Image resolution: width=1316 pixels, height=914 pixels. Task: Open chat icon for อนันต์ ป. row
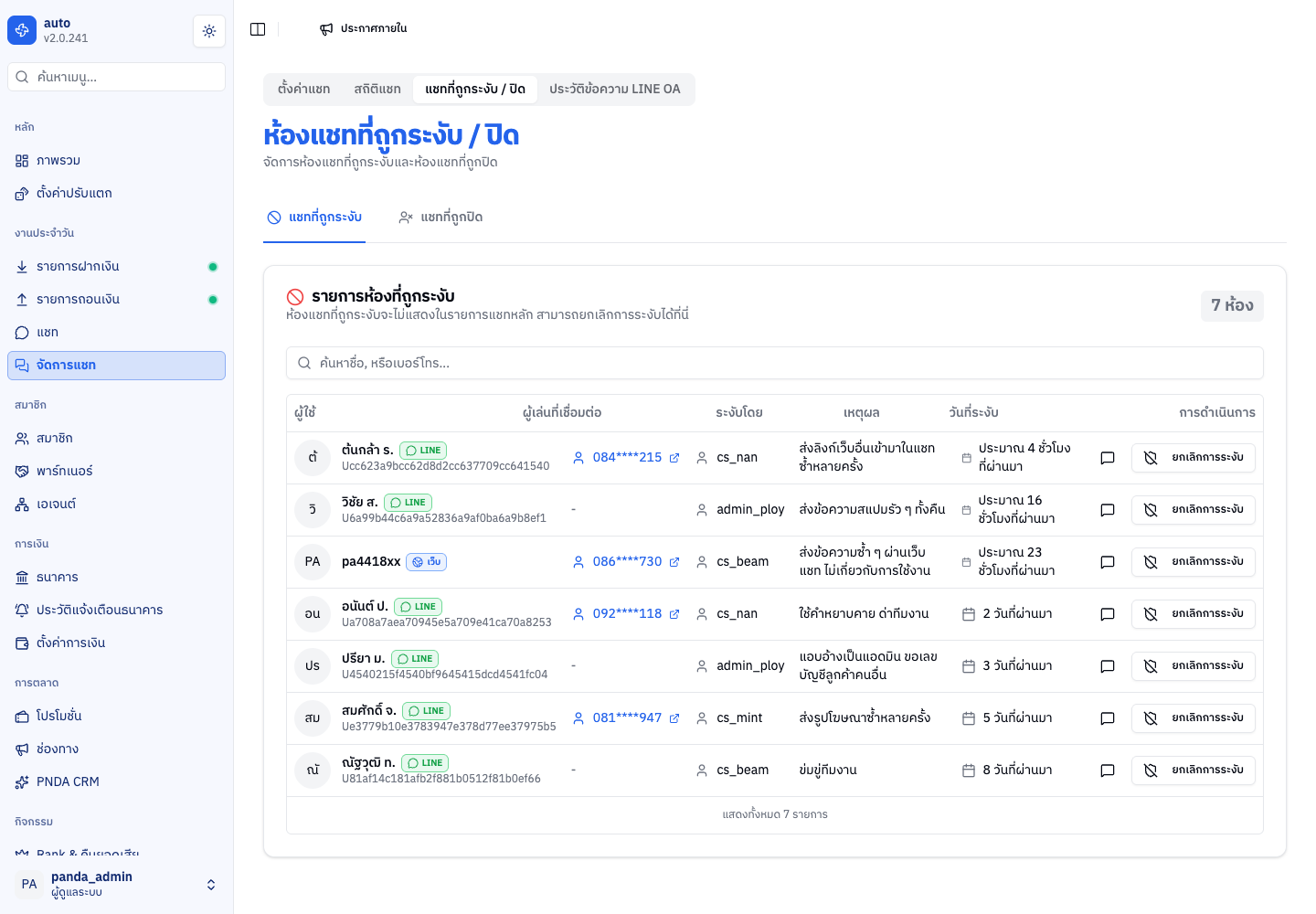[x=1108, y=614]
